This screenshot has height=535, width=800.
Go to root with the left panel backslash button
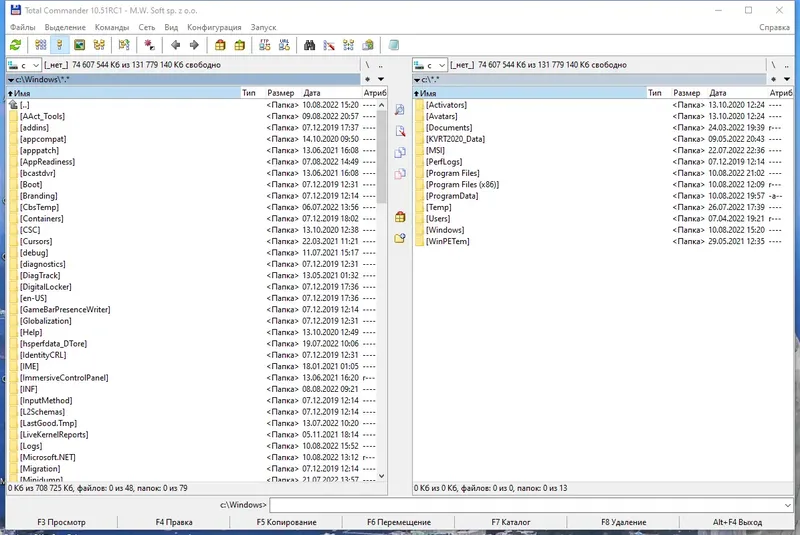(x=367, y=65)
